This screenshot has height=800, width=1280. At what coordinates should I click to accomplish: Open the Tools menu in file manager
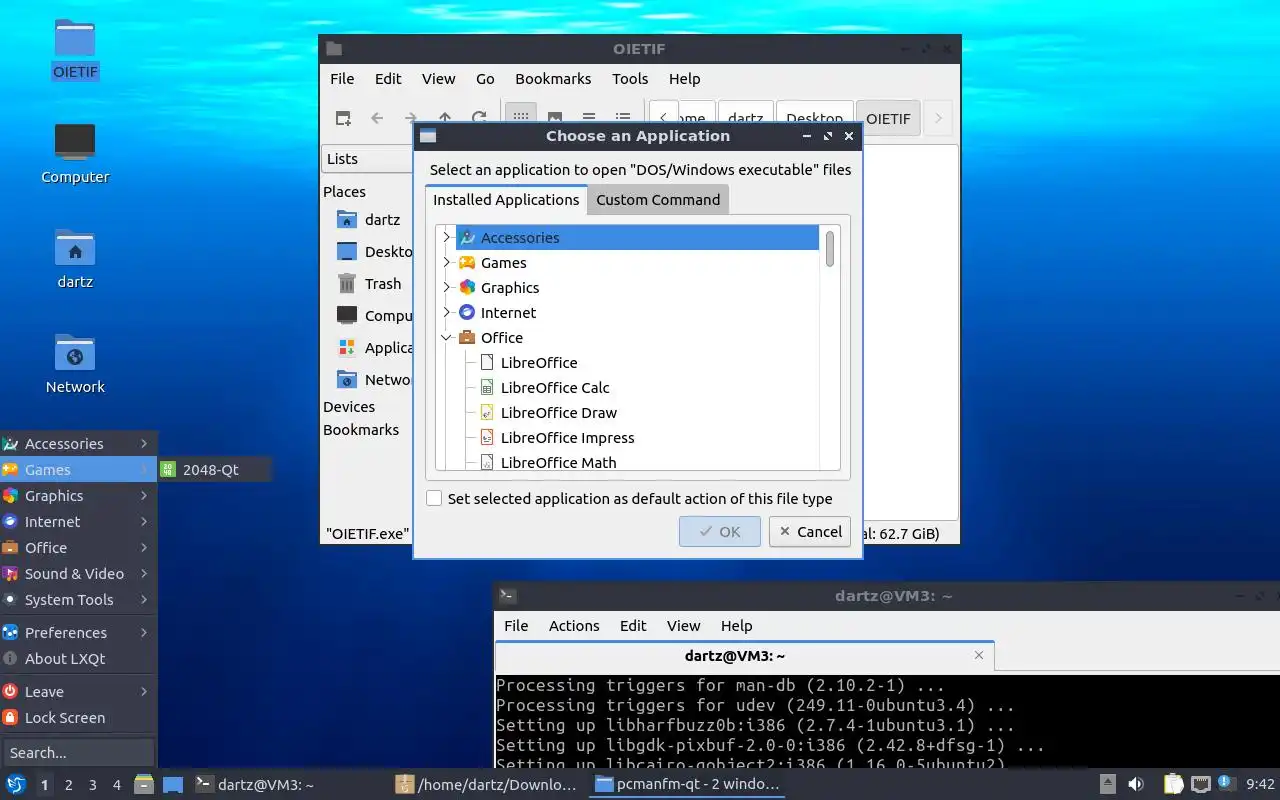[x=630, y=78]
